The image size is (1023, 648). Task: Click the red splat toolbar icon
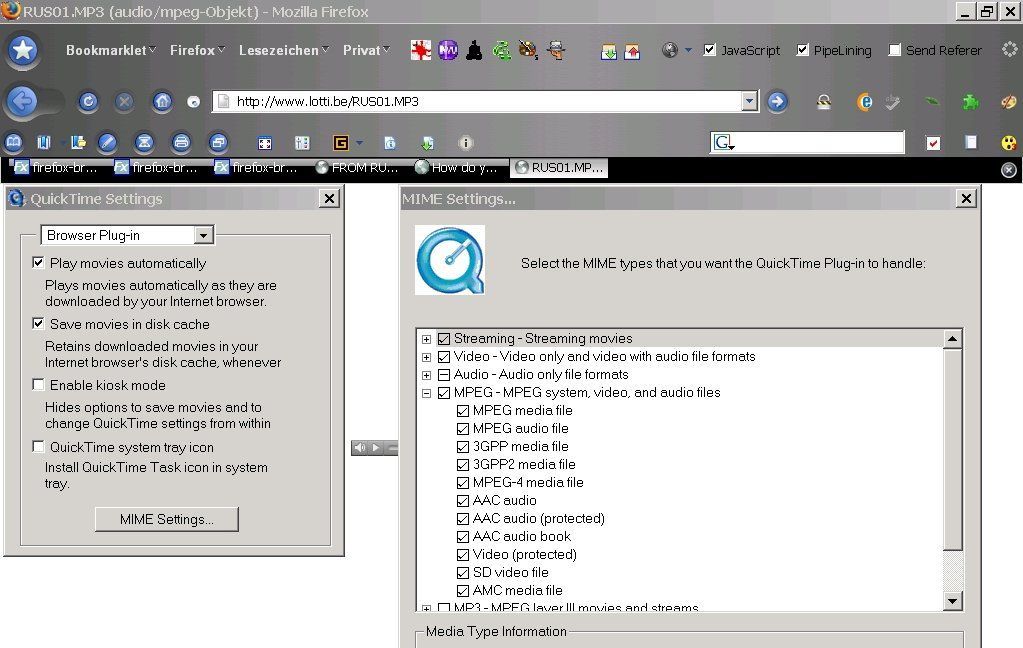click(421, 50)
